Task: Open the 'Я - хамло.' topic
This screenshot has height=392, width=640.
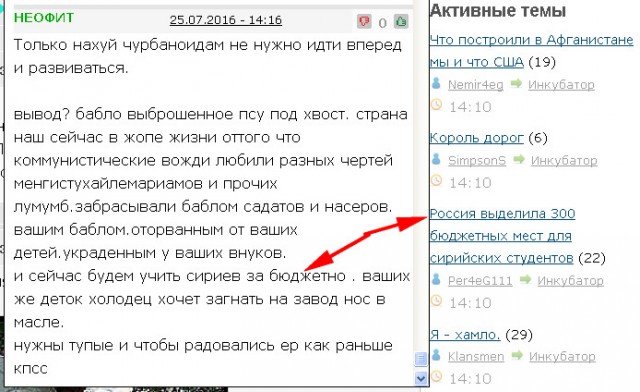Action: [465, 335]
